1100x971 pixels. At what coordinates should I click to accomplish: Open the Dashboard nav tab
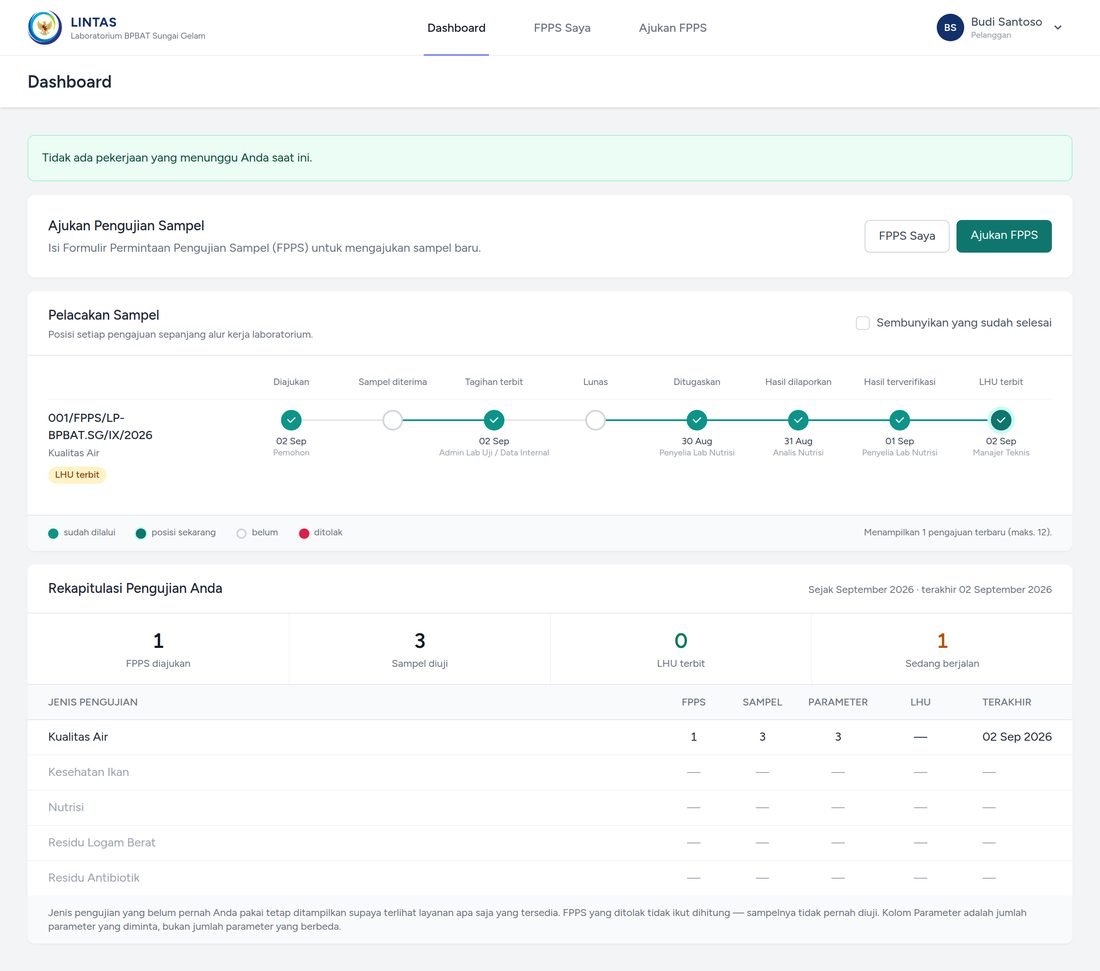coord(456,28)
